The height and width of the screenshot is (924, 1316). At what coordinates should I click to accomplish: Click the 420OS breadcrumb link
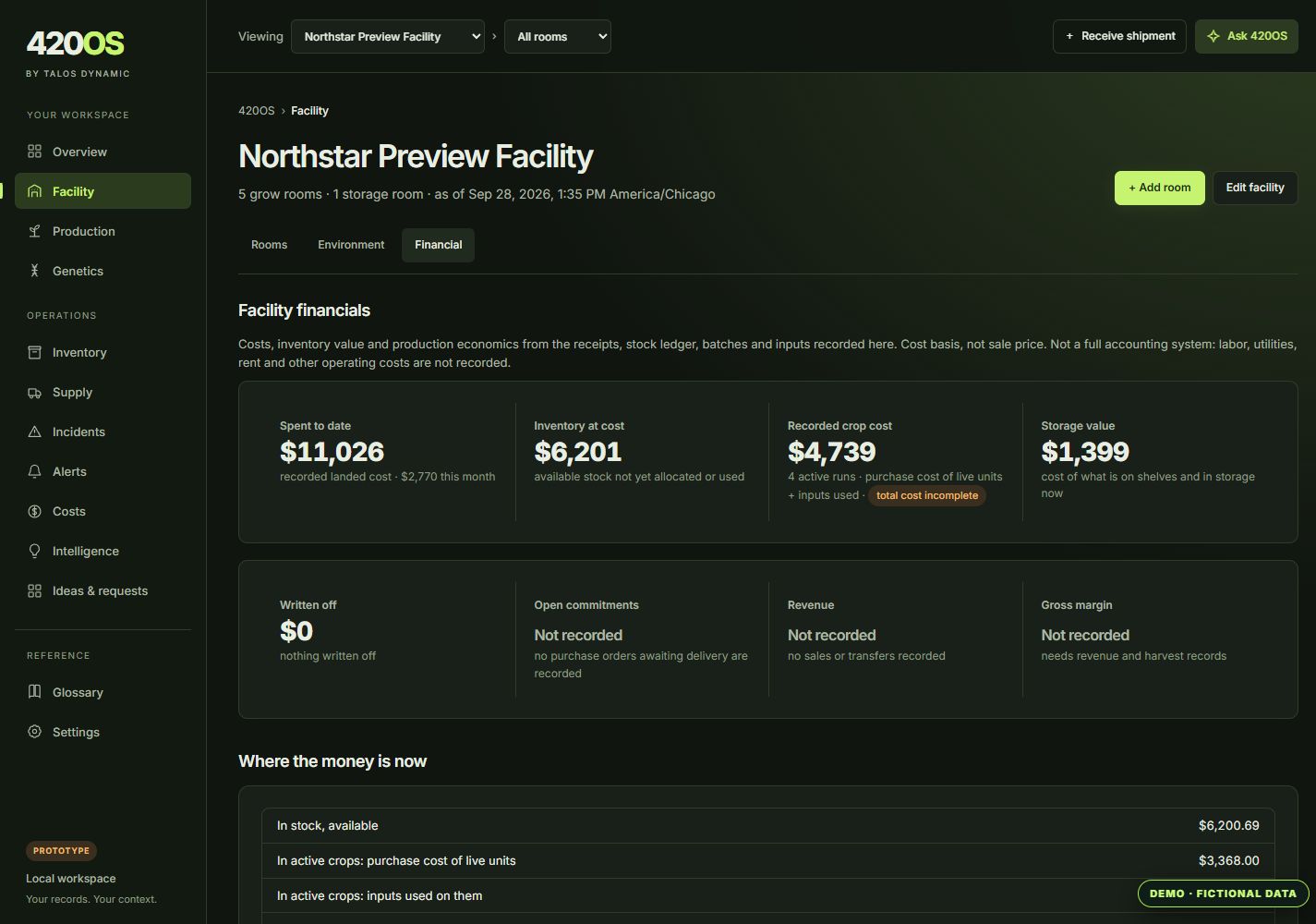click(x=256, y=111)
